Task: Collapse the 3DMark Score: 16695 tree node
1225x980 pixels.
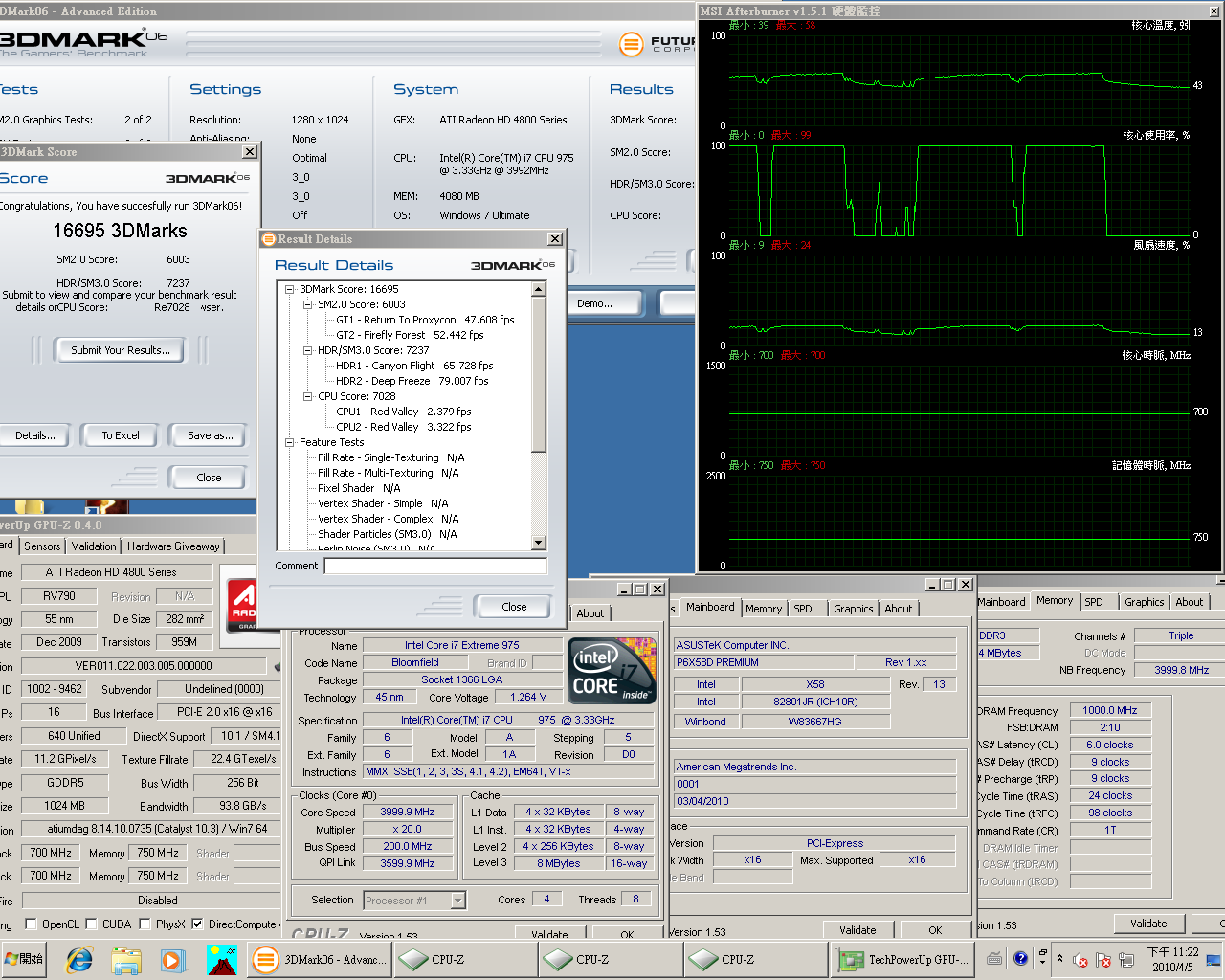Action: click(290, 289)
